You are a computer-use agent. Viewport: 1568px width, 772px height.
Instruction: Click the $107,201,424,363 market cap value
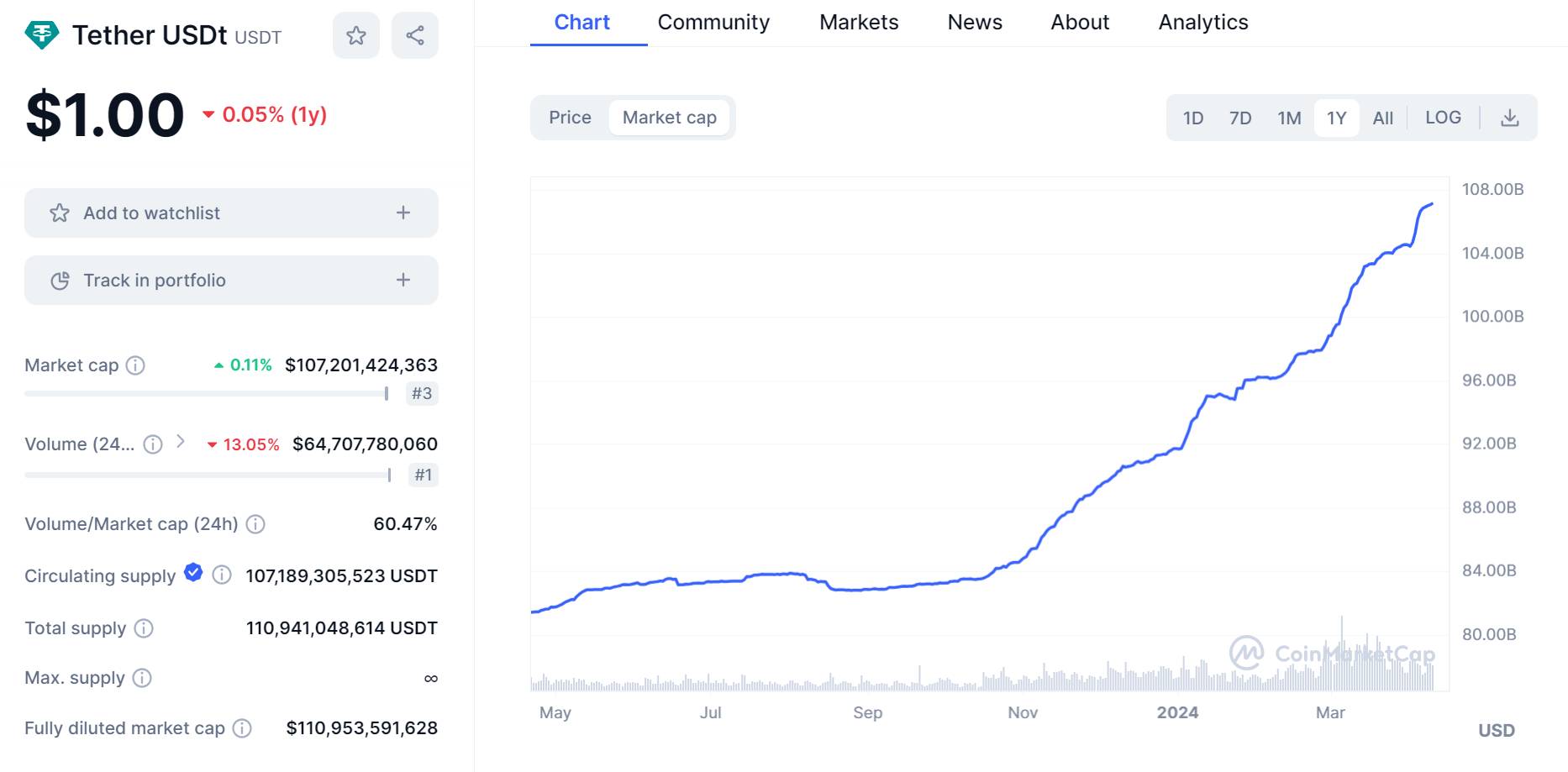coord(361,365)
